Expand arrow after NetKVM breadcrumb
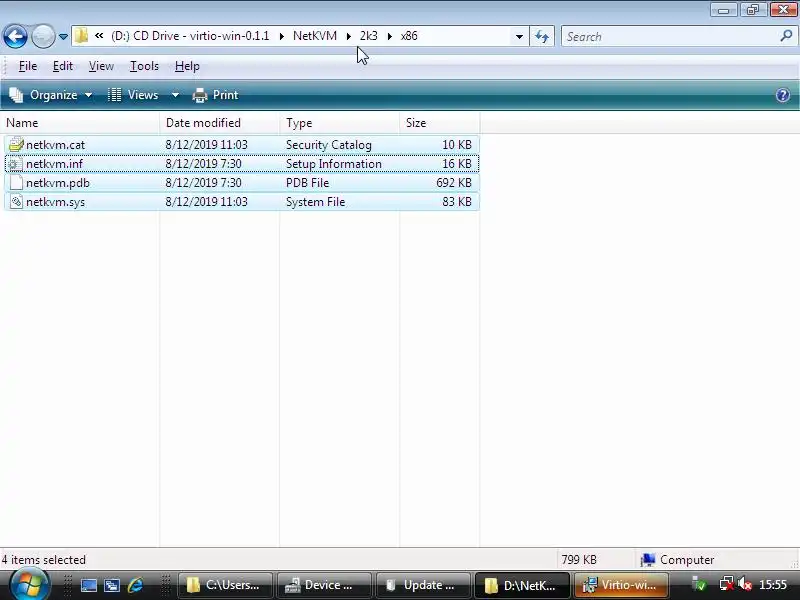800x600 pixels. tap(348, 36)
